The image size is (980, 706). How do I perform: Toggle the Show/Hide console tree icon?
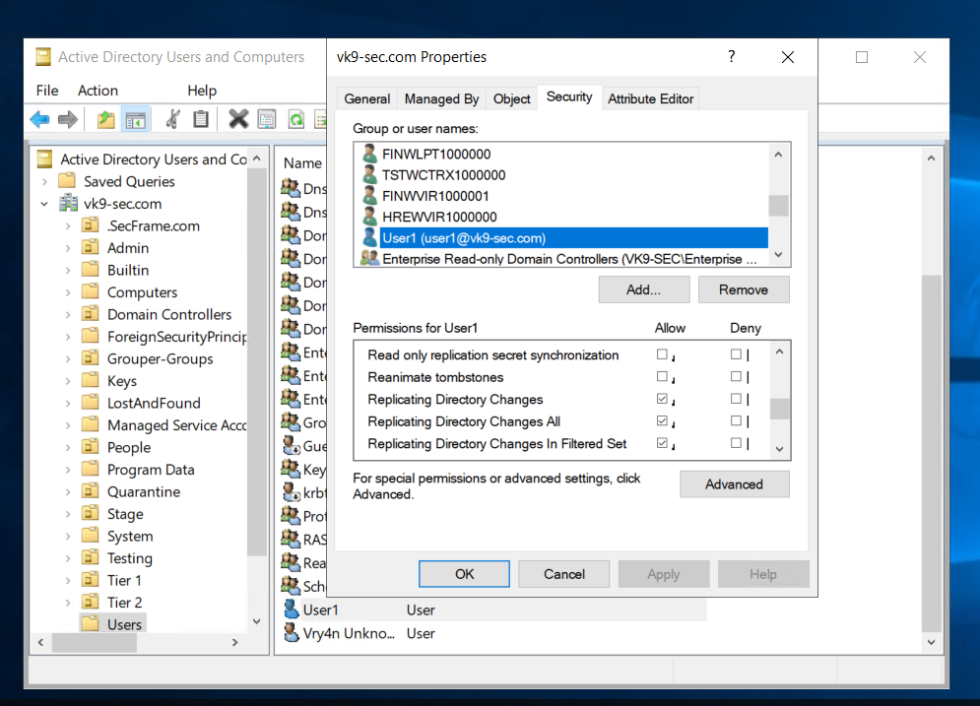[x=136, y=119]
